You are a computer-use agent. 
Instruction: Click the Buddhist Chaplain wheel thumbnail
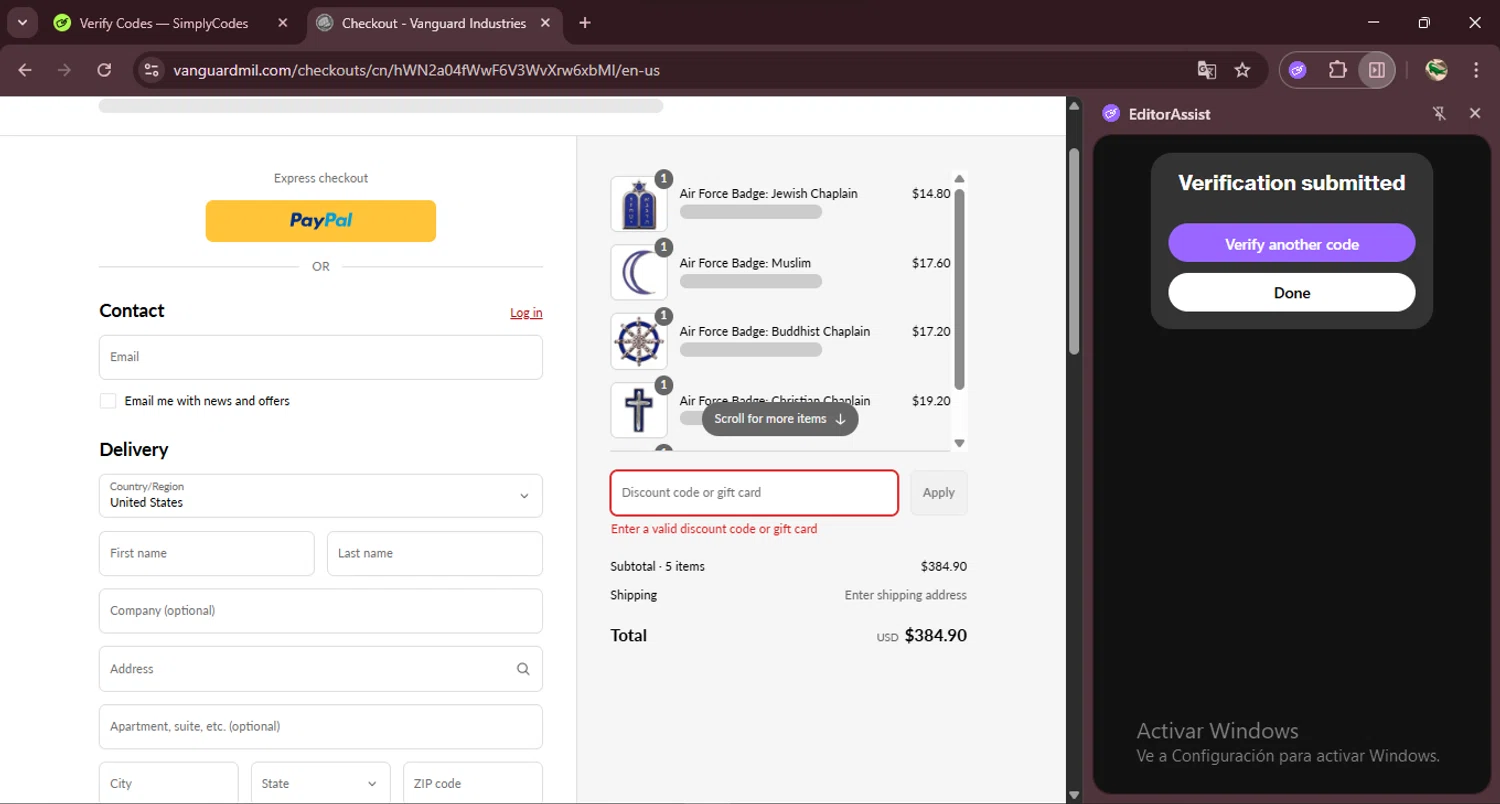click(x=639, y=342)
